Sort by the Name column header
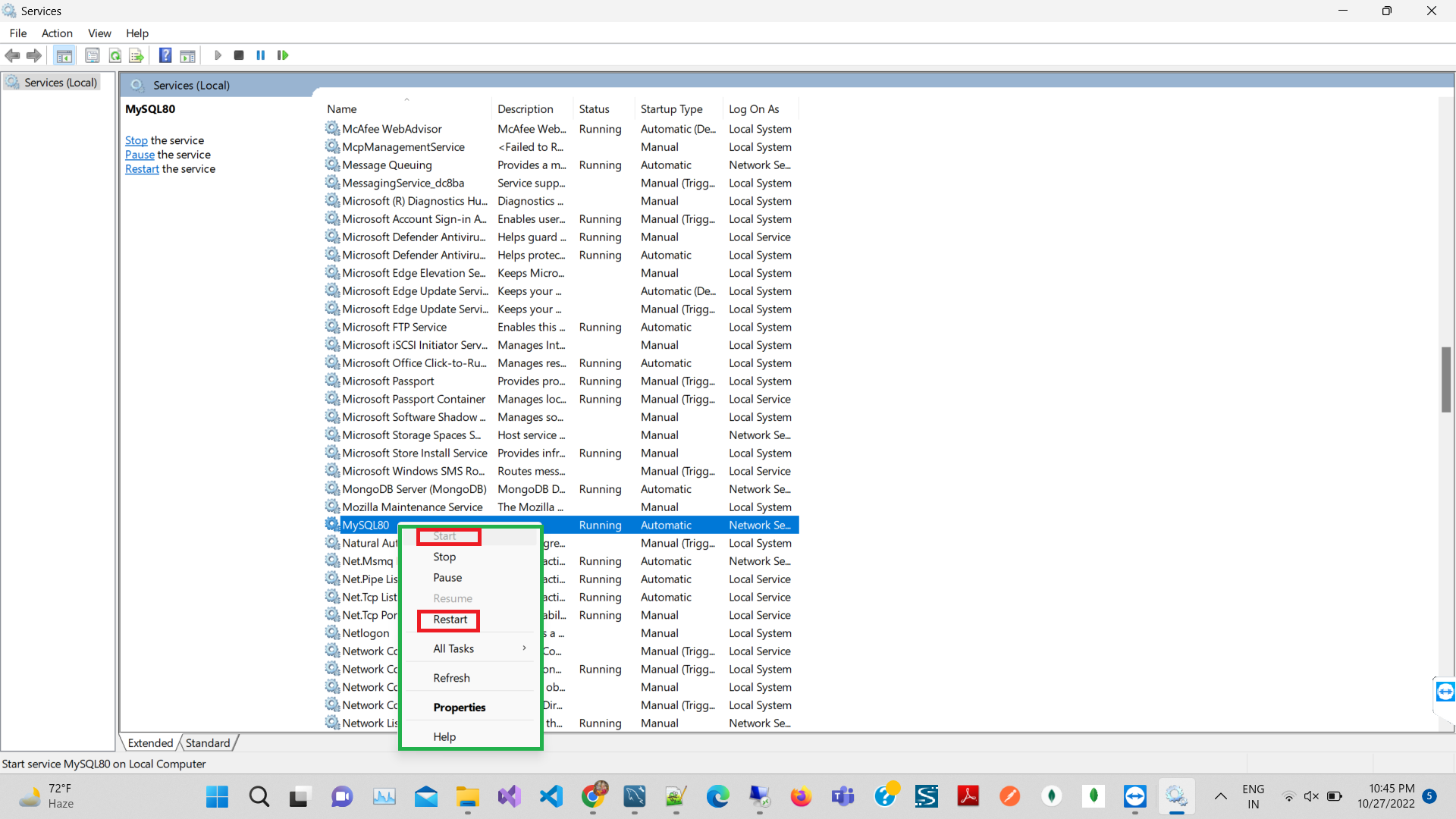Image resolution: width=1456 pixels, height=819 pixels. (407, 109)
